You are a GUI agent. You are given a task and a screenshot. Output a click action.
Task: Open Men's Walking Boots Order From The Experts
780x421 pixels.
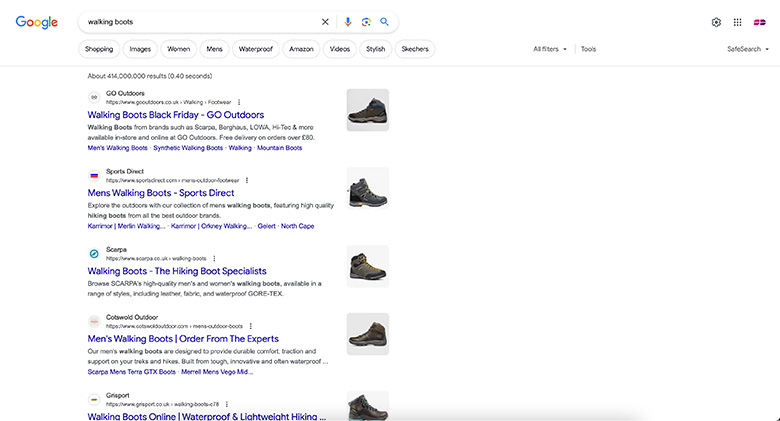(x=183, y=339)
